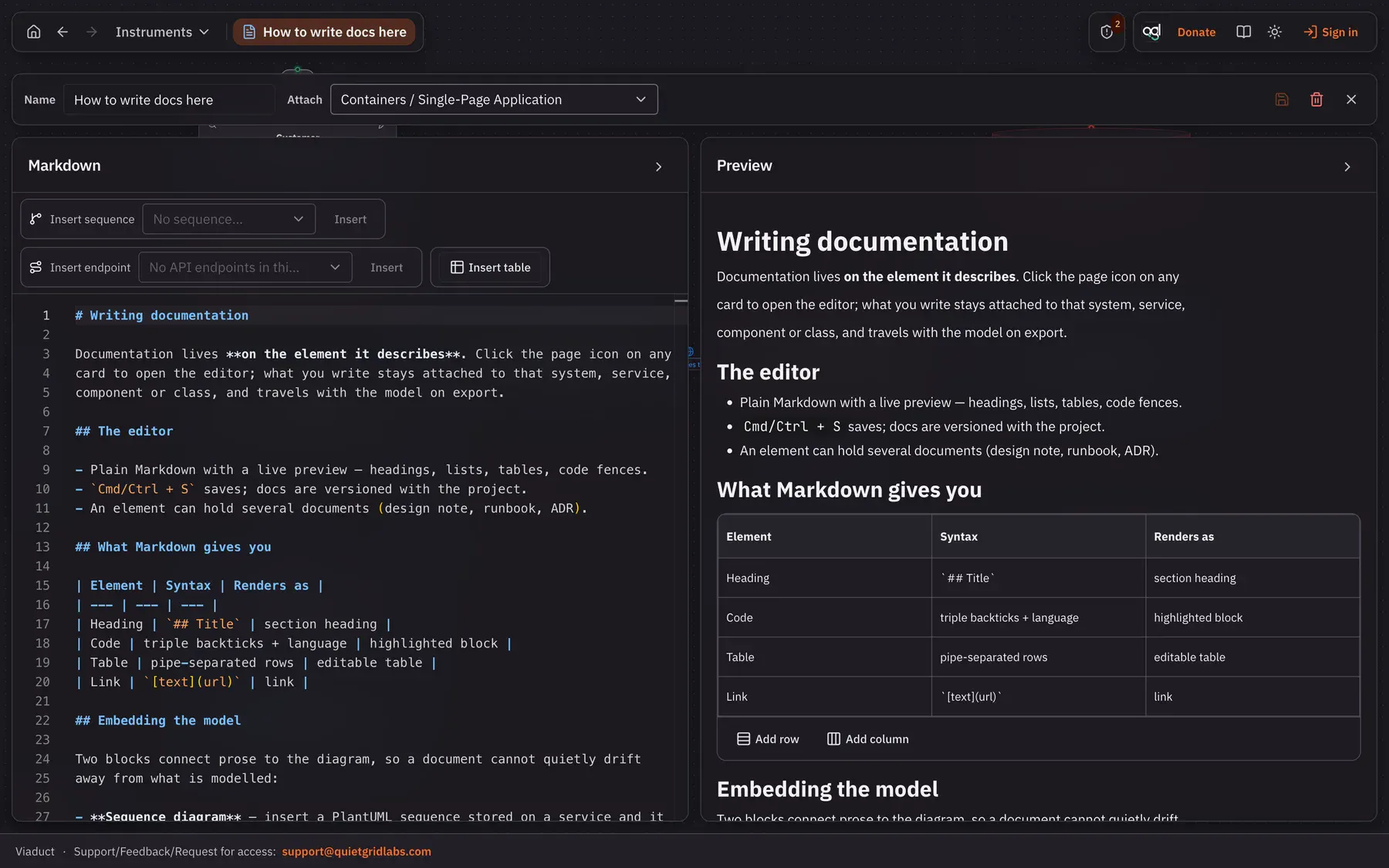Click the Donate link

1196,32
